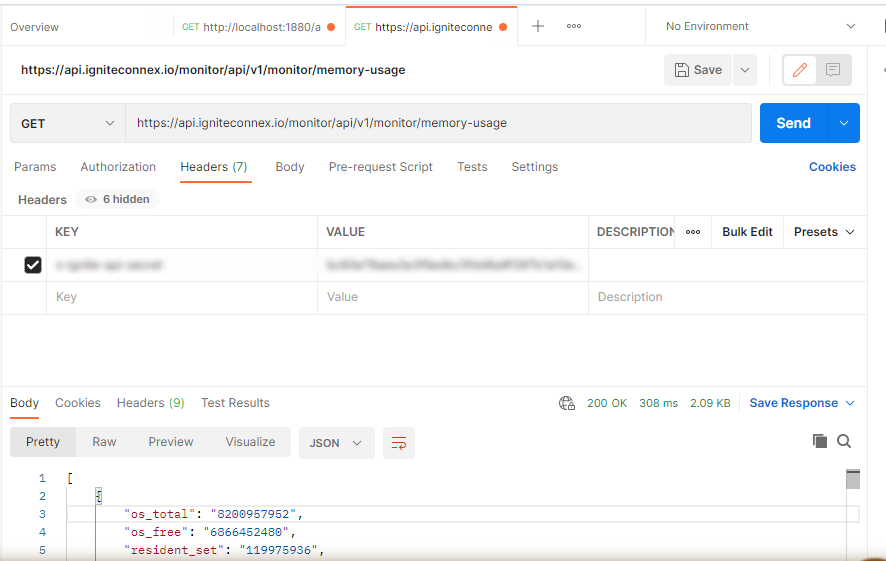Click the request URL input field

click(438, 123)
